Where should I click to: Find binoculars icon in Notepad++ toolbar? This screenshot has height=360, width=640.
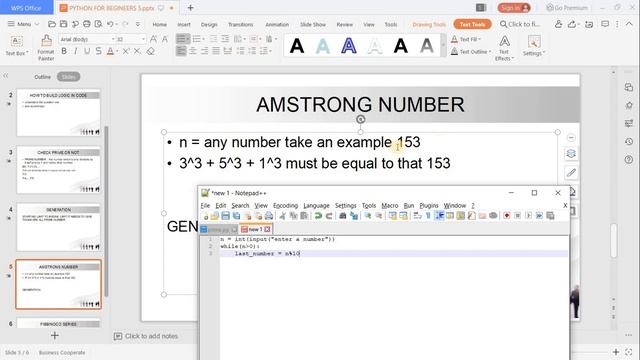pos(343,216)
